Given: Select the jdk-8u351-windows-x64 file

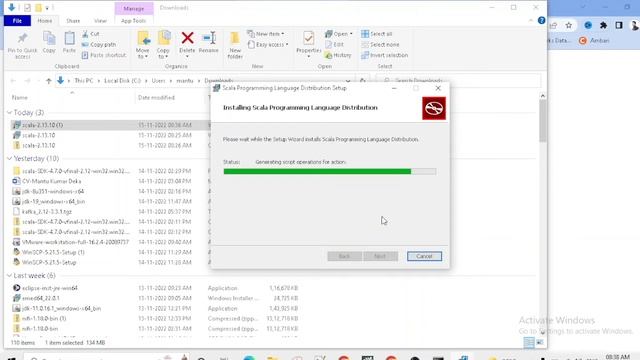Looking at the screenshot, I should (53, 191).
